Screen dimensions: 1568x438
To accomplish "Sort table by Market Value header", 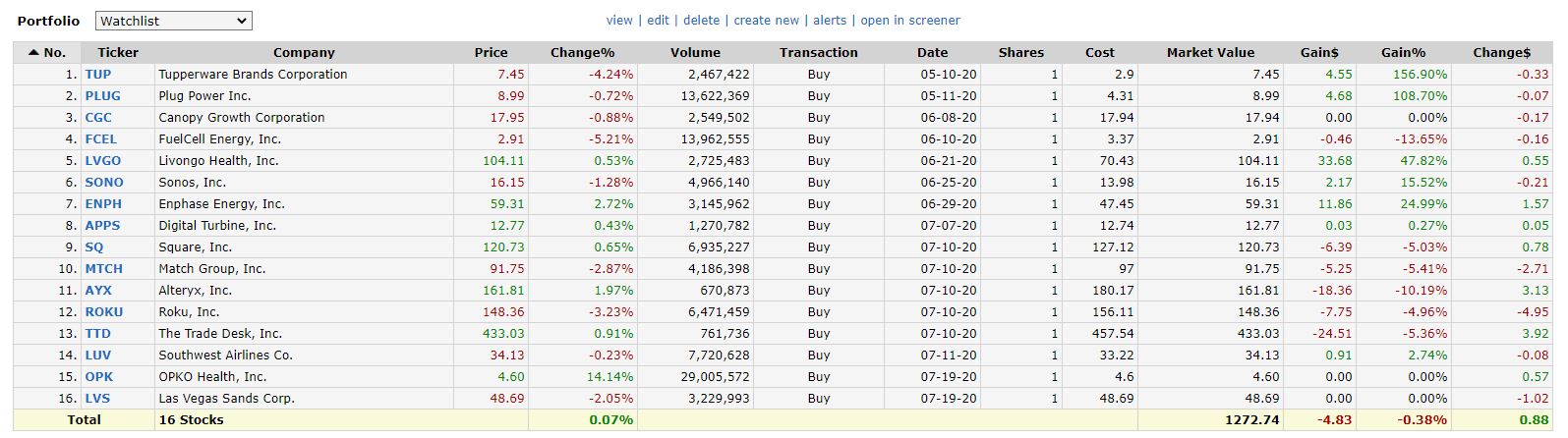I will (1210, 53).
